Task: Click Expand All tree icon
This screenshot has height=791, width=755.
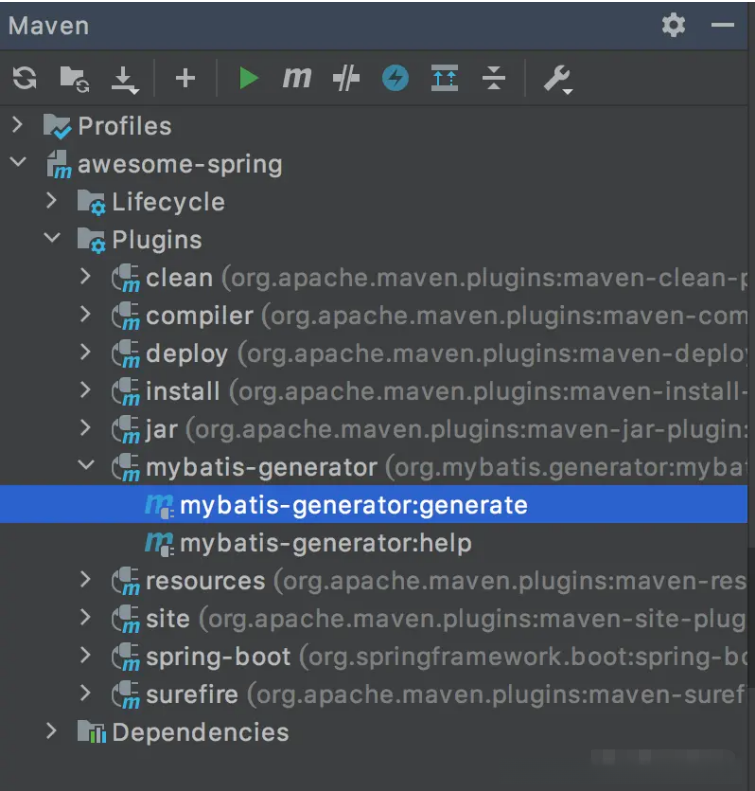Action: click(444, 79)
